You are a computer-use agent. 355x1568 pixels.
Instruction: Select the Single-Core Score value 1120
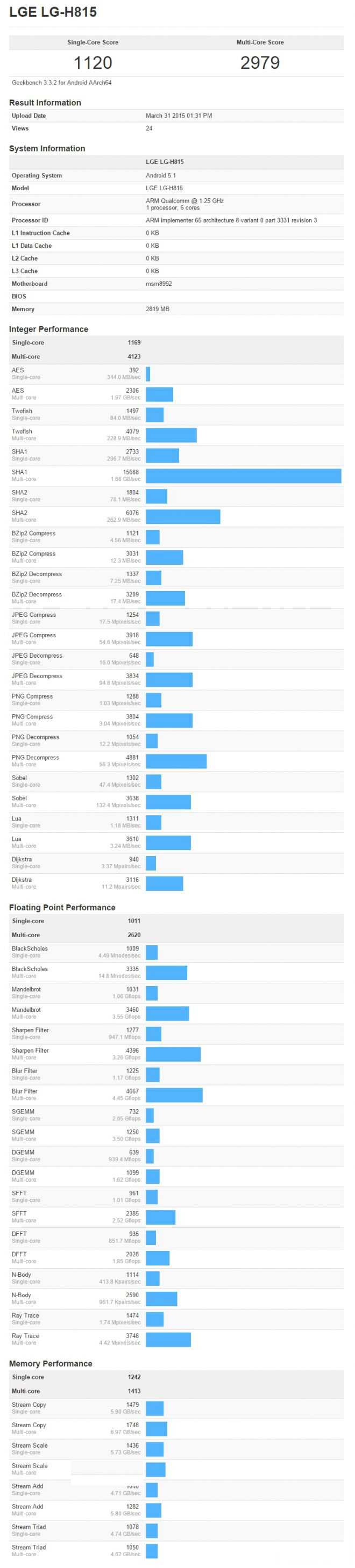pyautogui.click(x=93, y=63)
